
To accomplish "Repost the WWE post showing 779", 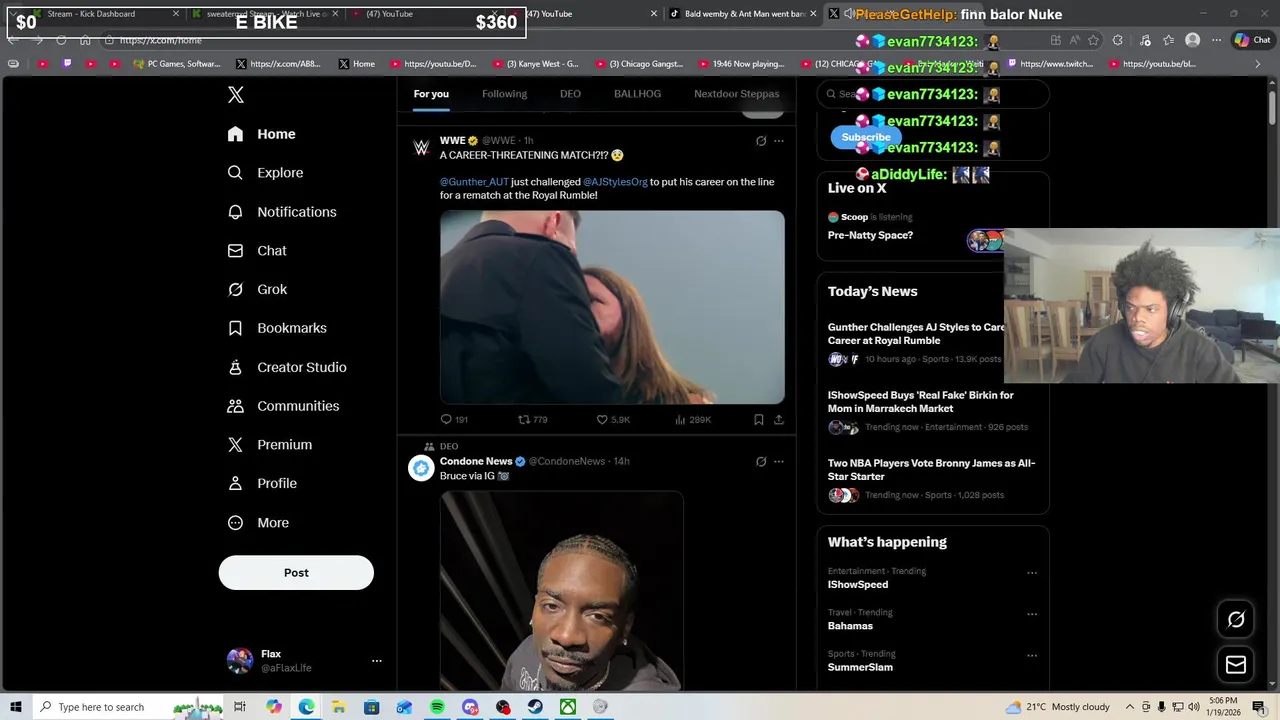I will coord(532,420).
